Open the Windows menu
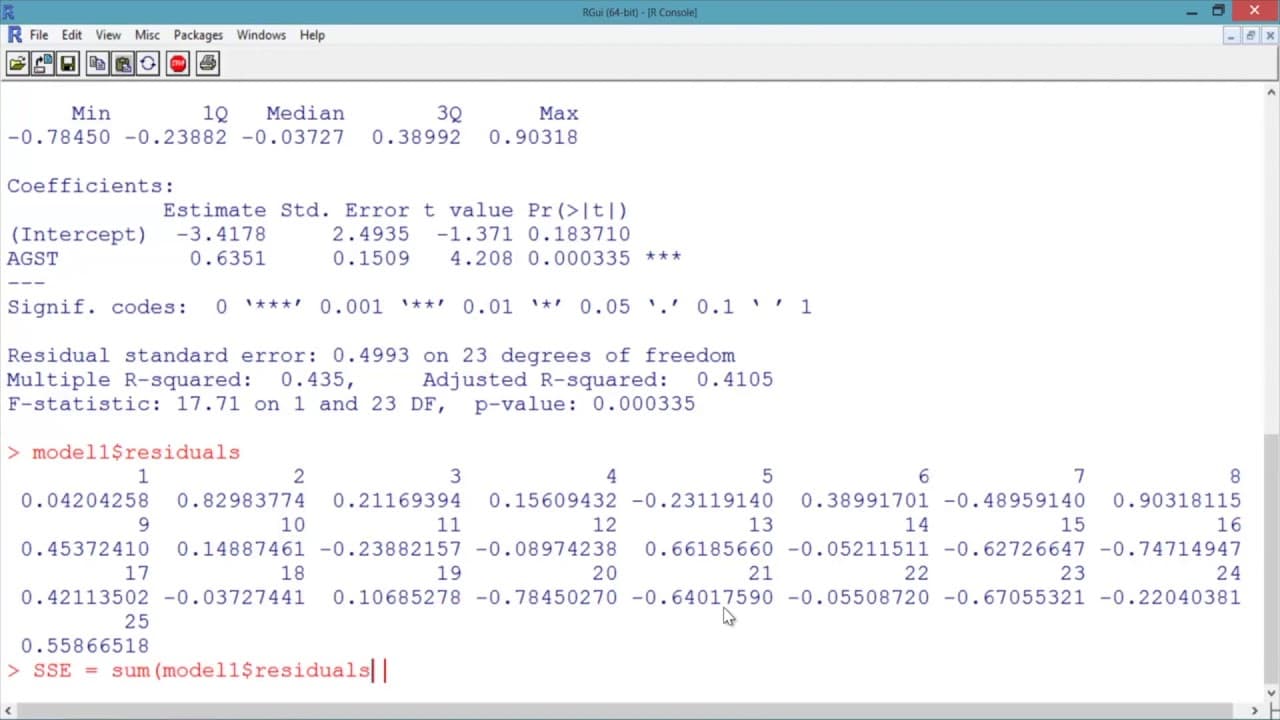 tap(261, 35)
